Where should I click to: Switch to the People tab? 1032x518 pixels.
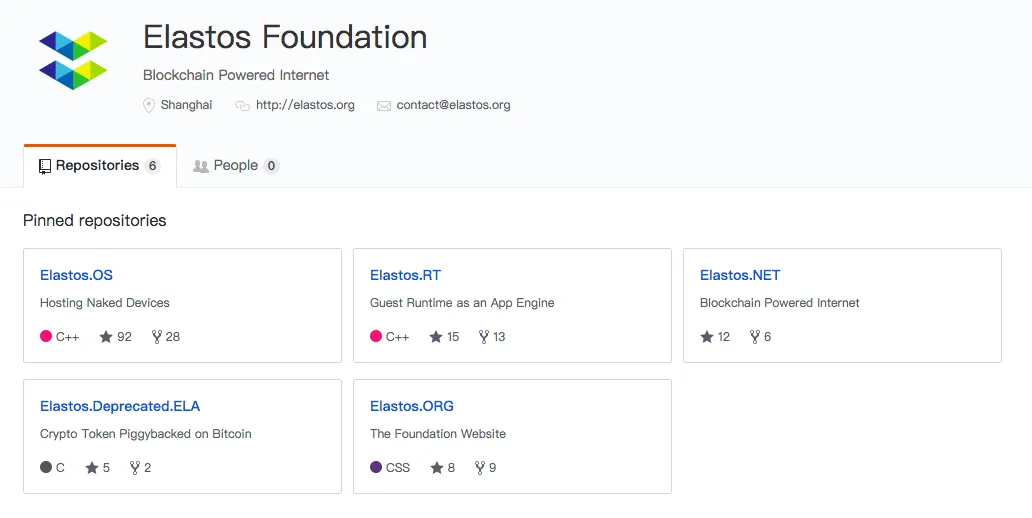(236, 166)
